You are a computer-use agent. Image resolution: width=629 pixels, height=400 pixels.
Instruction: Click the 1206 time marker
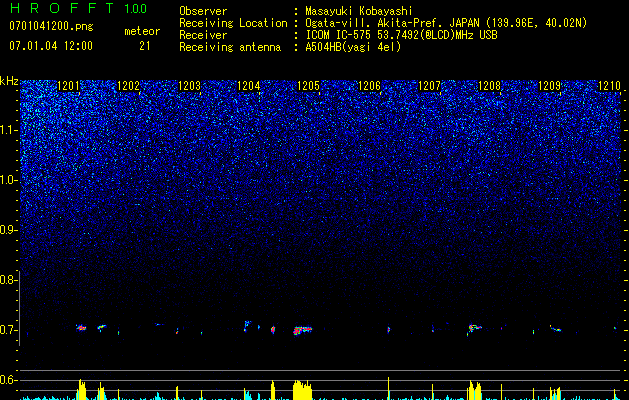coord(369,86)
